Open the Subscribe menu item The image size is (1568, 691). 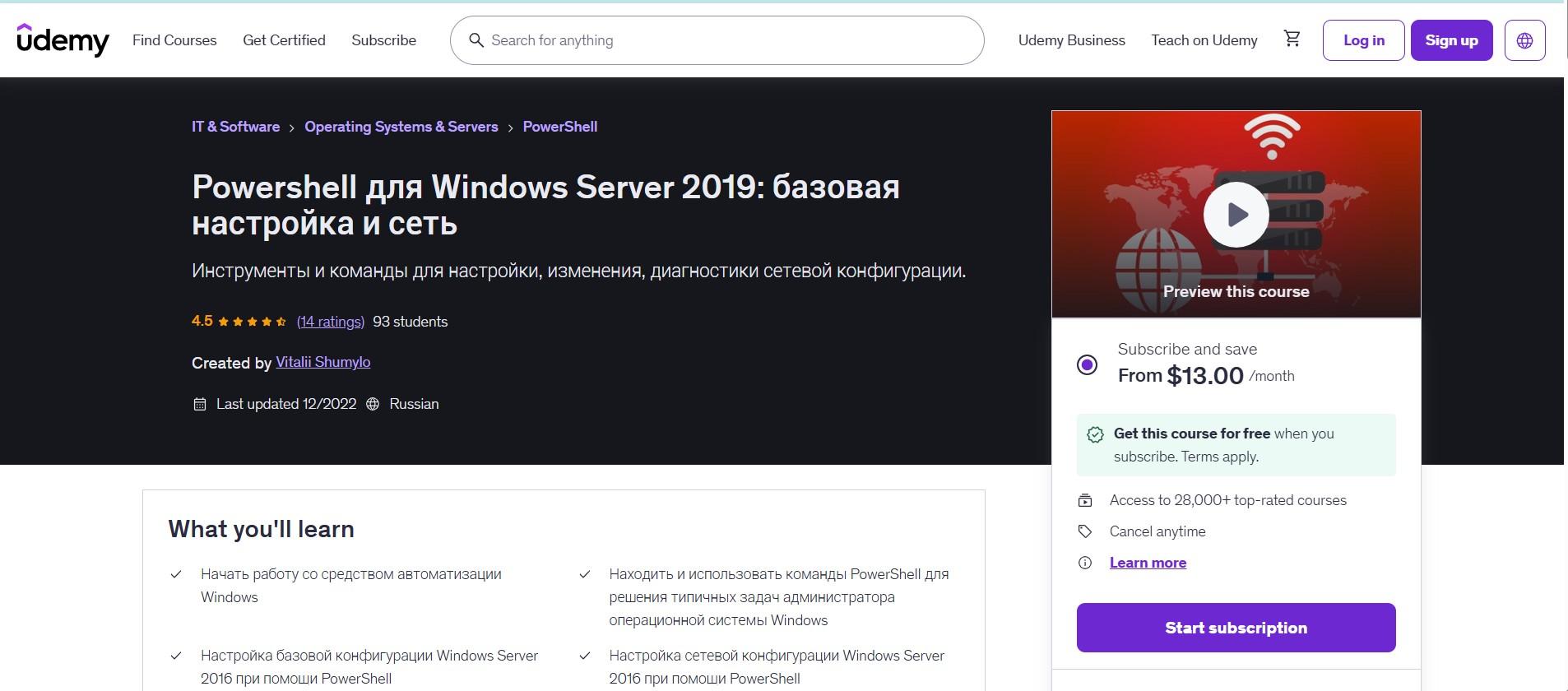pyautogui.click(x=383, y=40)
